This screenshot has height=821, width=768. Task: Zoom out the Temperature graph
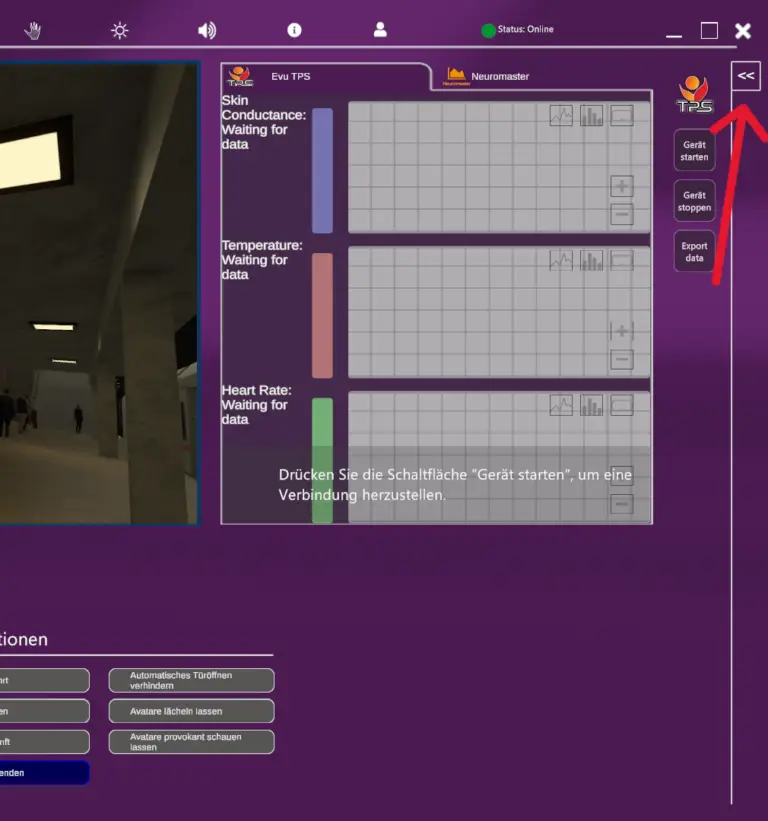(x=622, y=359)
